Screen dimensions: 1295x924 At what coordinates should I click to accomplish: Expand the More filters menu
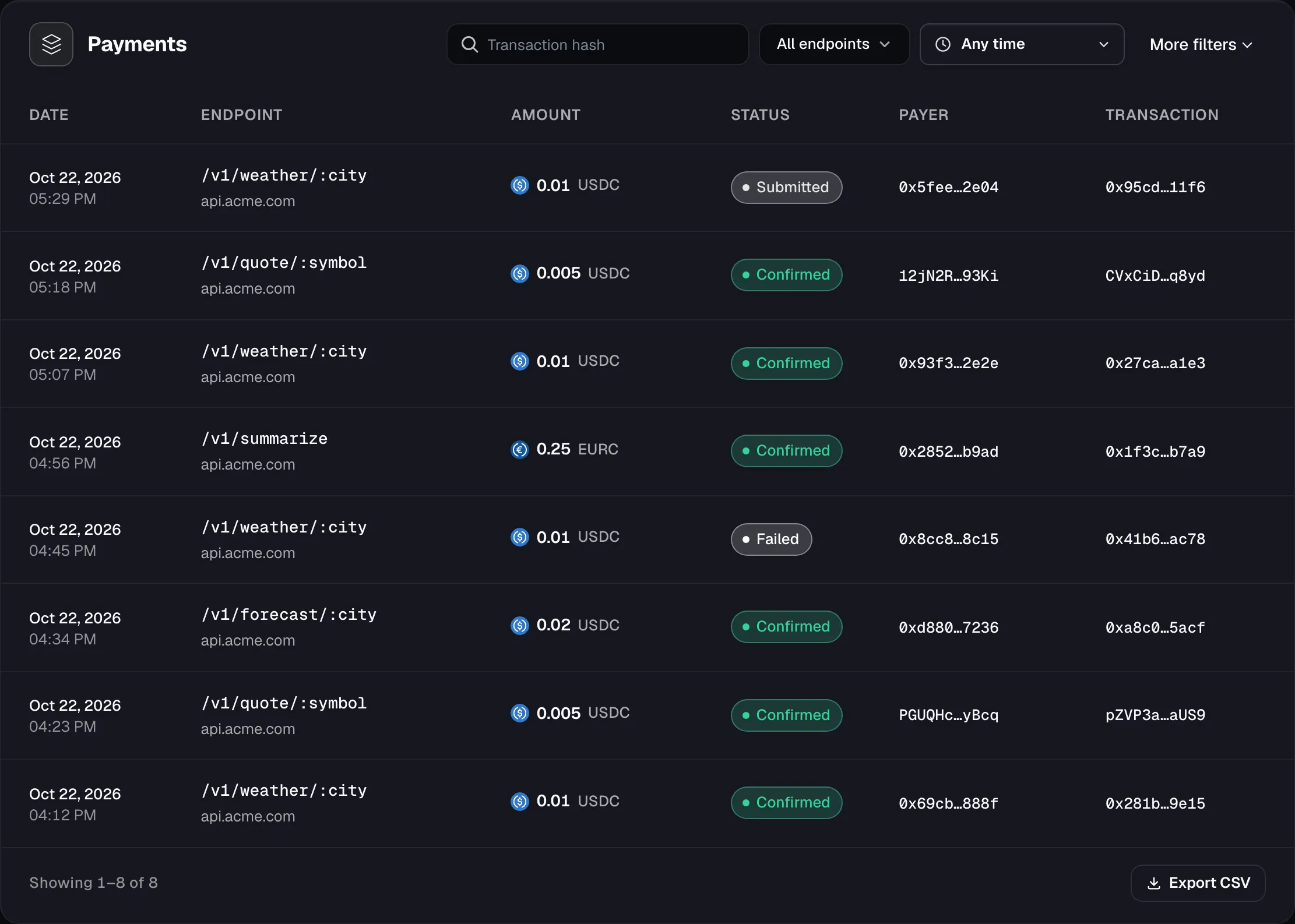(x=1201, y=45)
